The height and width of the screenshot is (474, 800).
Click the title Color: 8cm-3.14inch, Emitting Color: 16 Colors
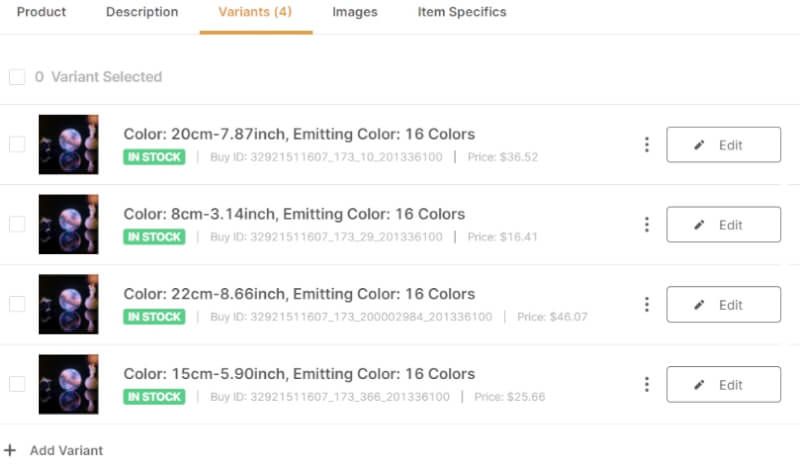pos(294,214)
